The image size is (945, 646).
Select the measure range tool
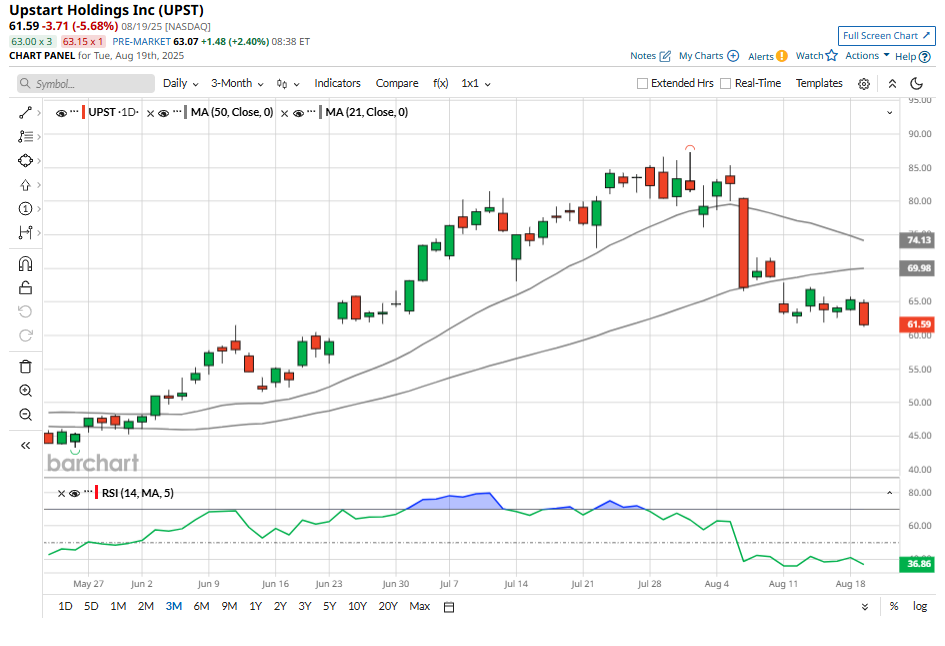pos(25,233)
